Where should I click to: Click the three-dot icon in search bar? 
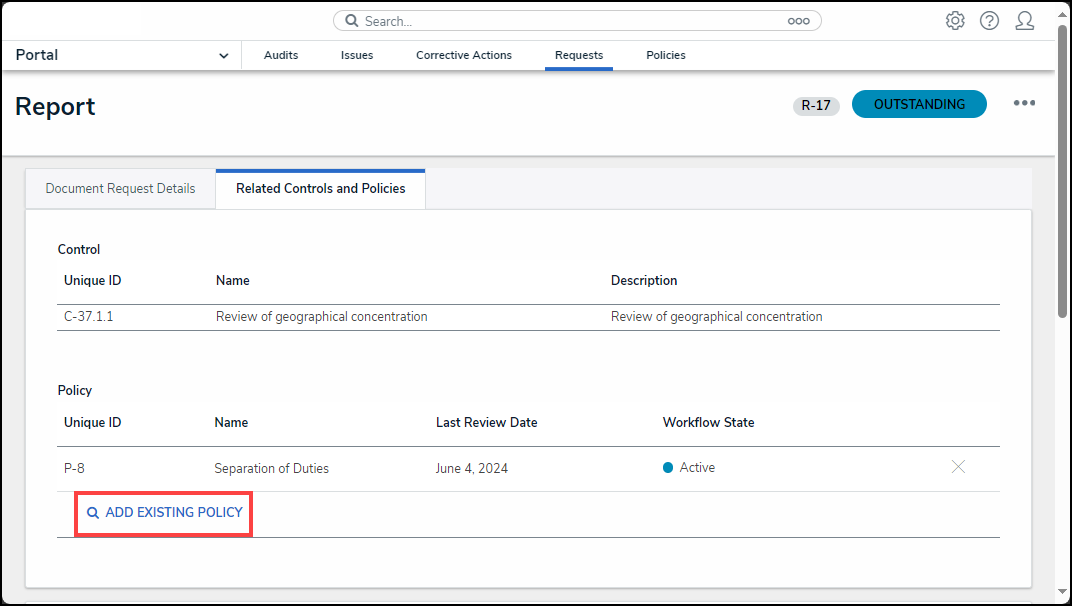798,21
